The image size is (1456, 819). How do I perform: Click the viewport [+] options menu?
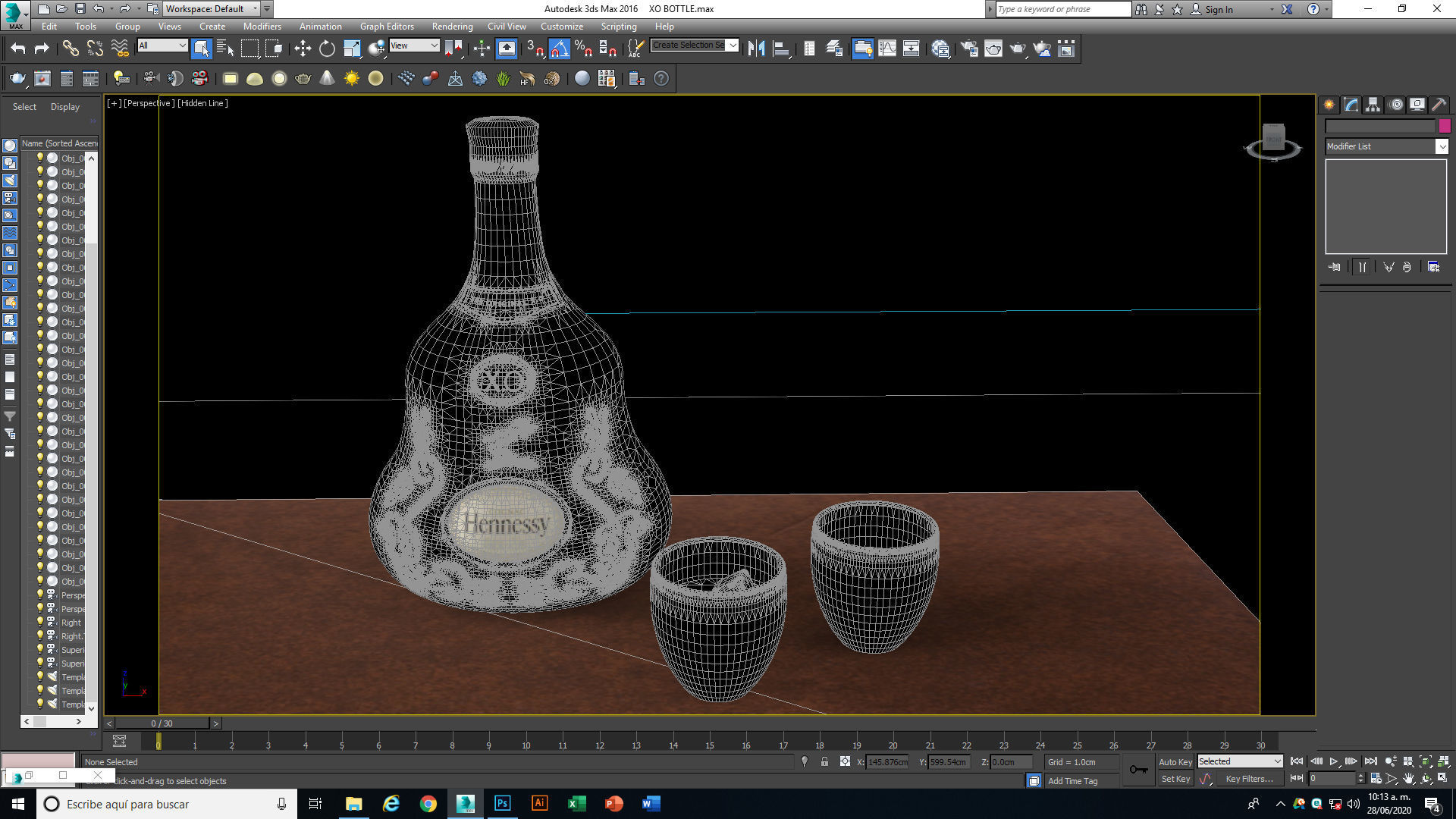point(114,103)
